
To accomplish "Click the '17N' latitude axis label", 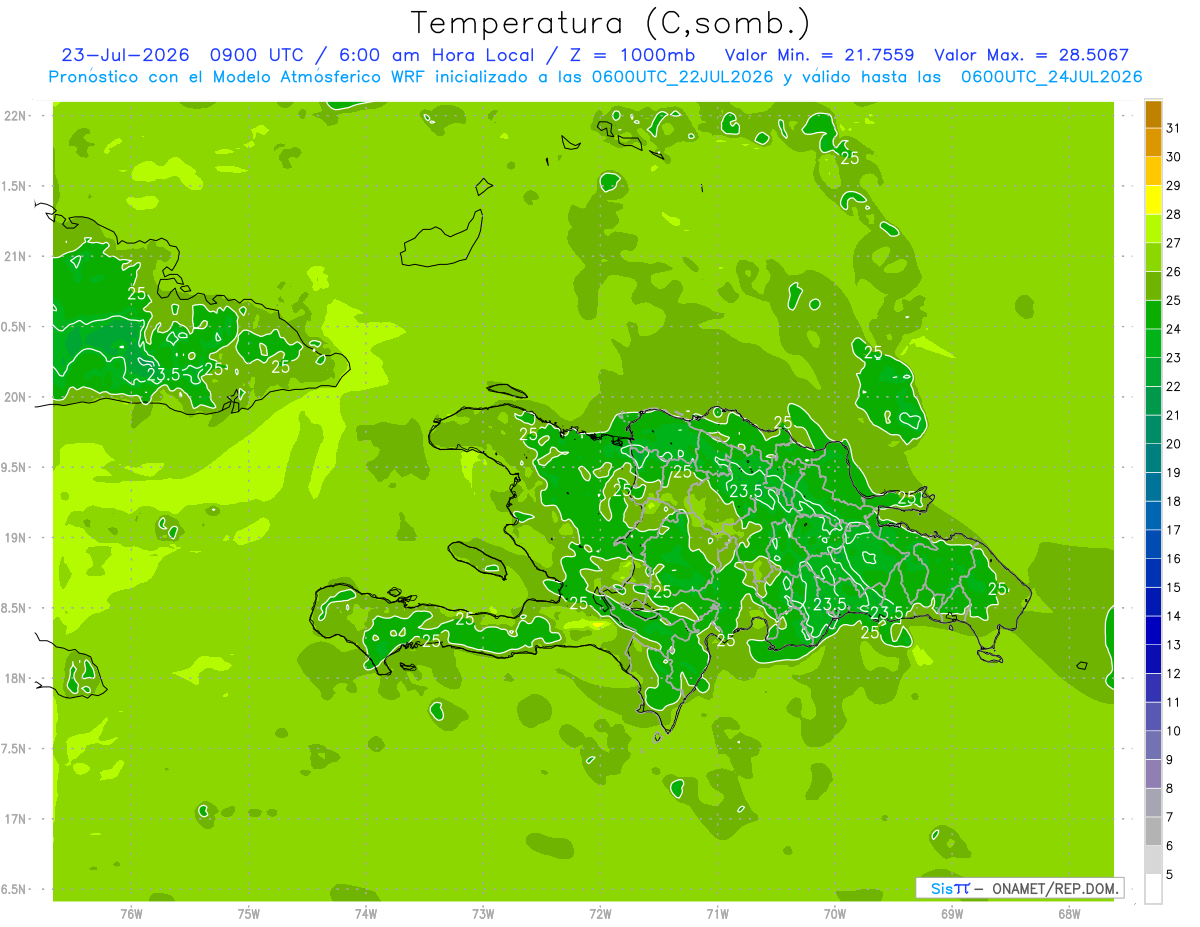I will coord(17,819).
